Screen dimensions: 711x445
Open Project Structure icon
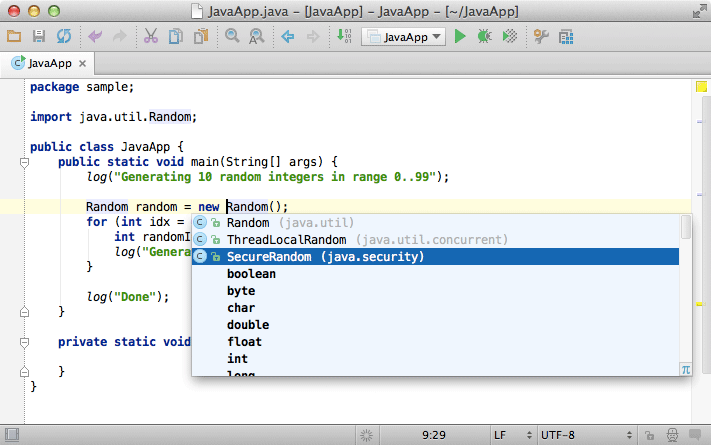(566, 36)
